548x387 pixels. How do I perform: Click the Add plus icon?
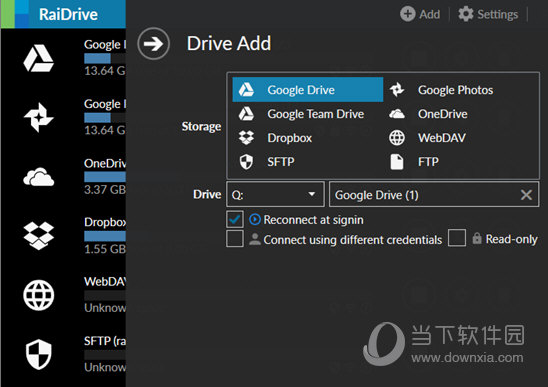[x=408, y=14]
